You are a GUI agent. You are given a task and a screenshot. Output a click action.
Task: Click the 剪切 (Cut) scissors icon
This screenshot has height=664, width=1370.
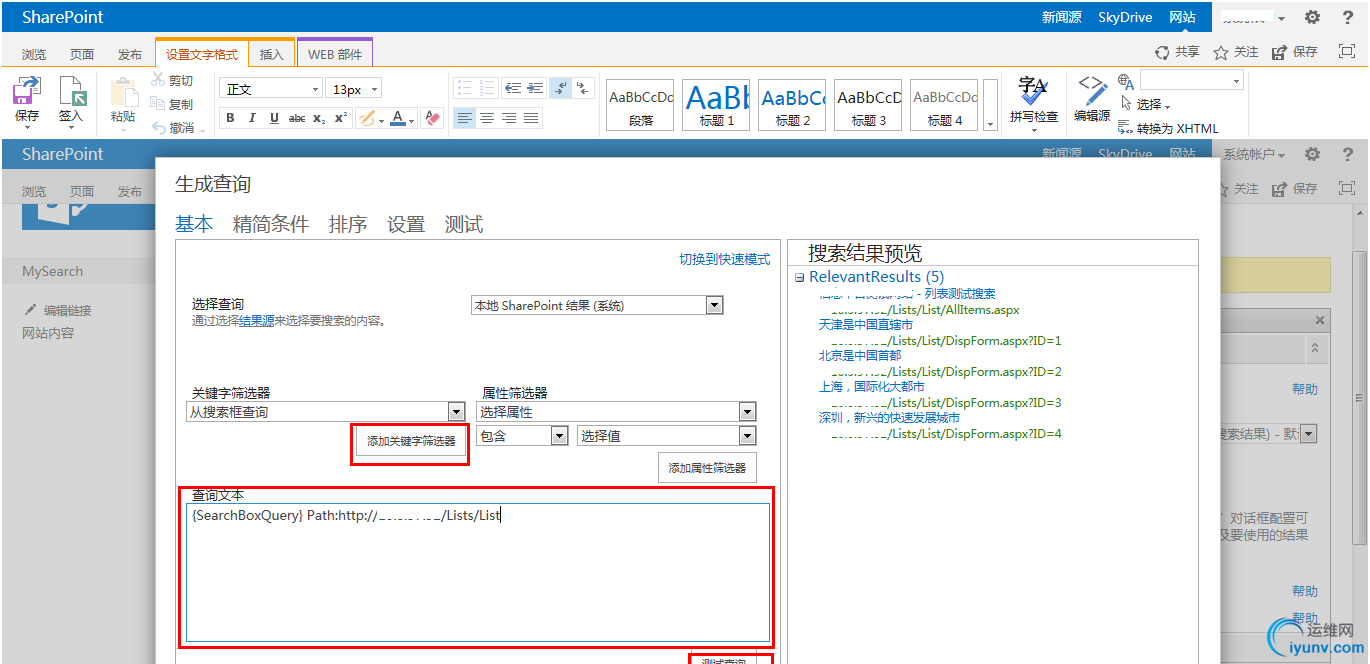coord(158,81)
